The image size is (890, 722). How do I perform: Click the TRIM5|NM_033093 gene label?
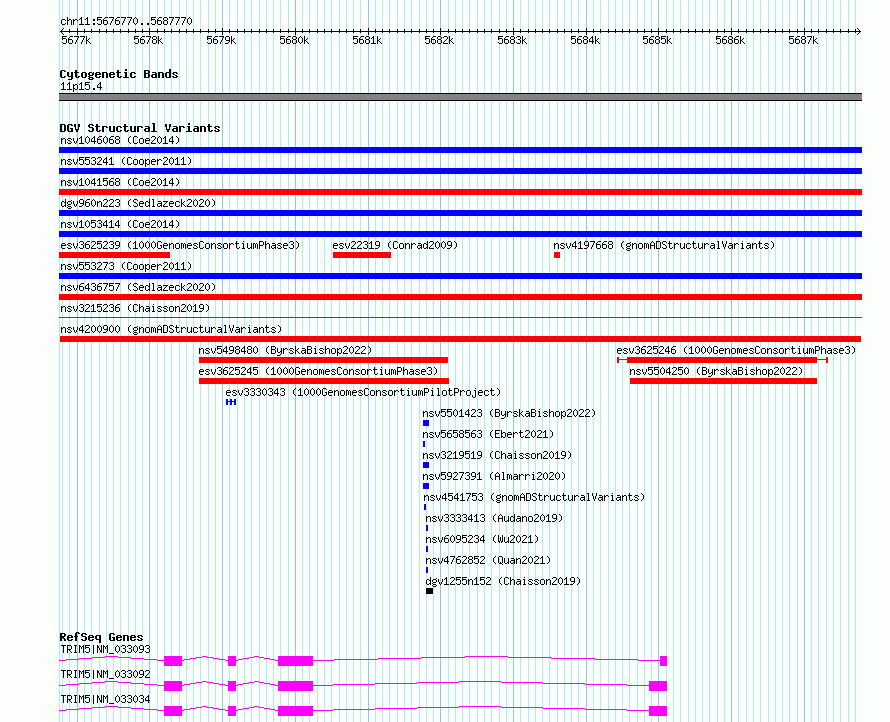(106, 649)
